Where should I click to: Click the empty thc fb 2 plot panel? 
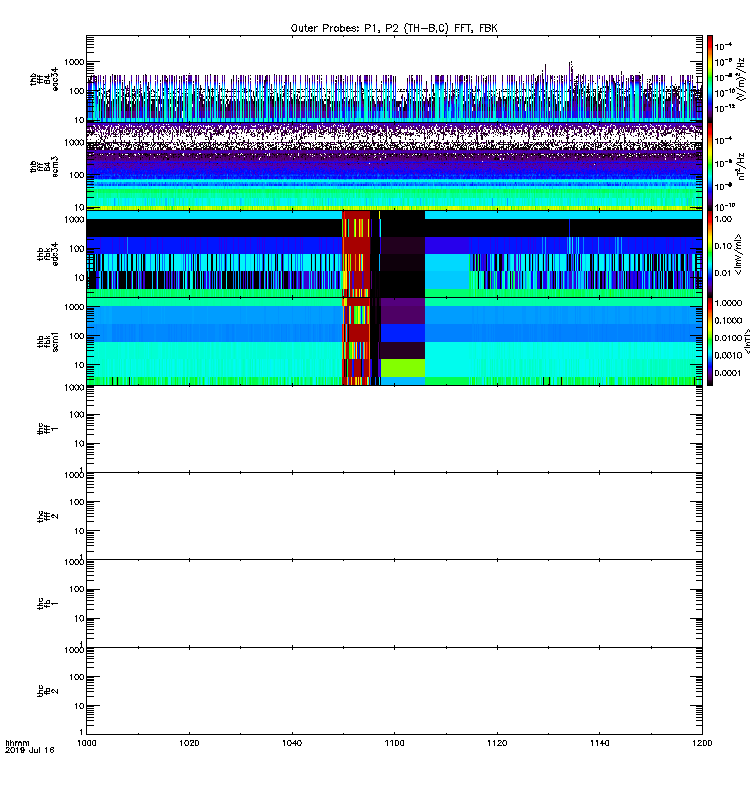(394, 691)
